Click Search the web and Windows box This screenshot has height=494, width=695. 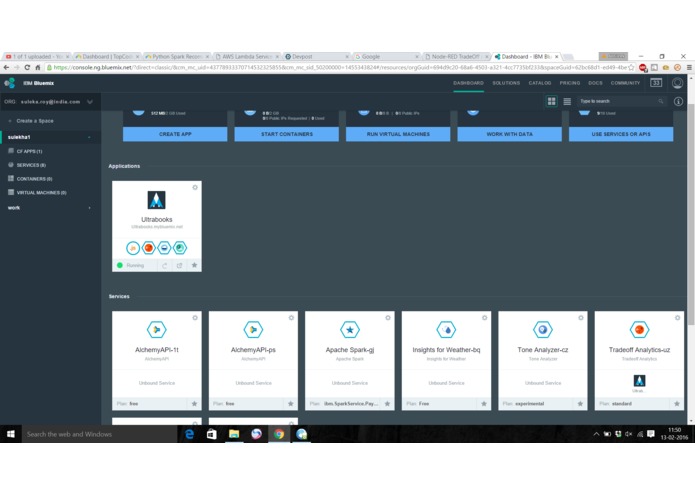99,434
